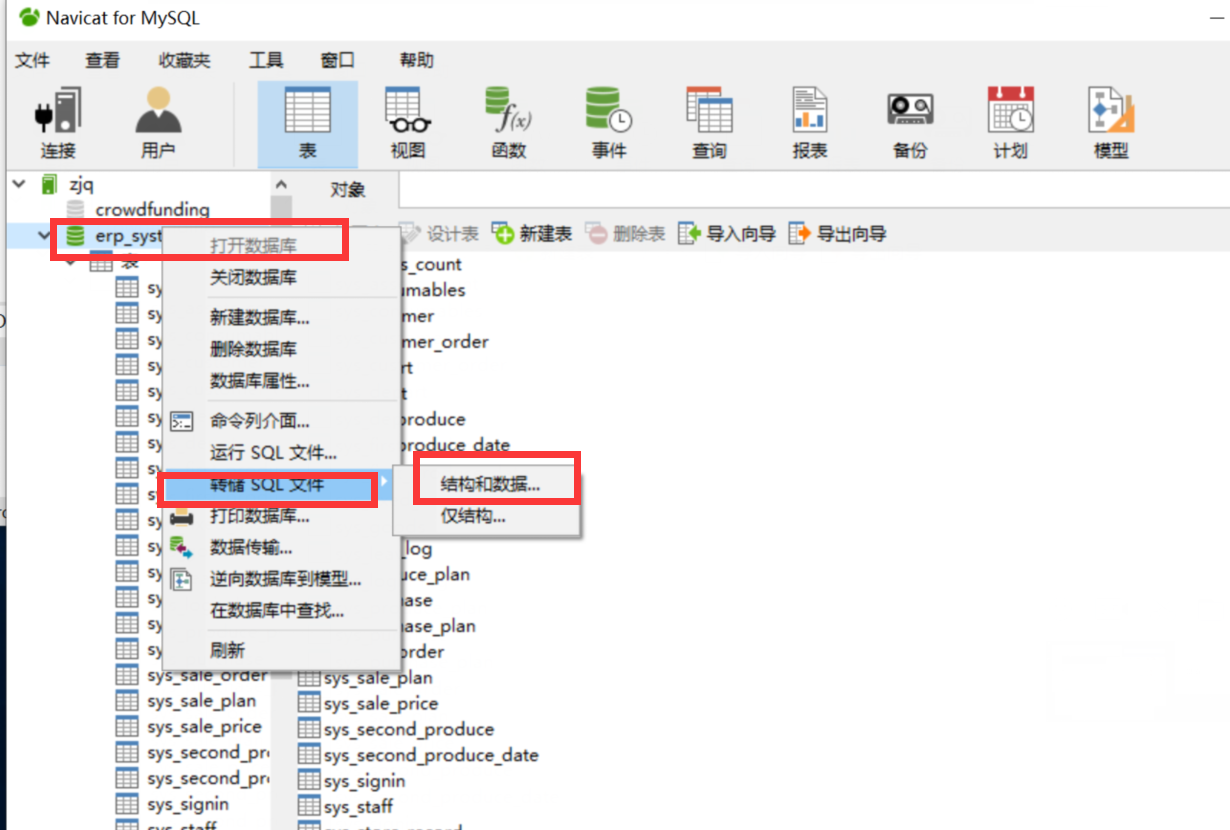Select sys_second_produce_date in the object list
The height and width of the screenshot is (830, 1230).
431,756
